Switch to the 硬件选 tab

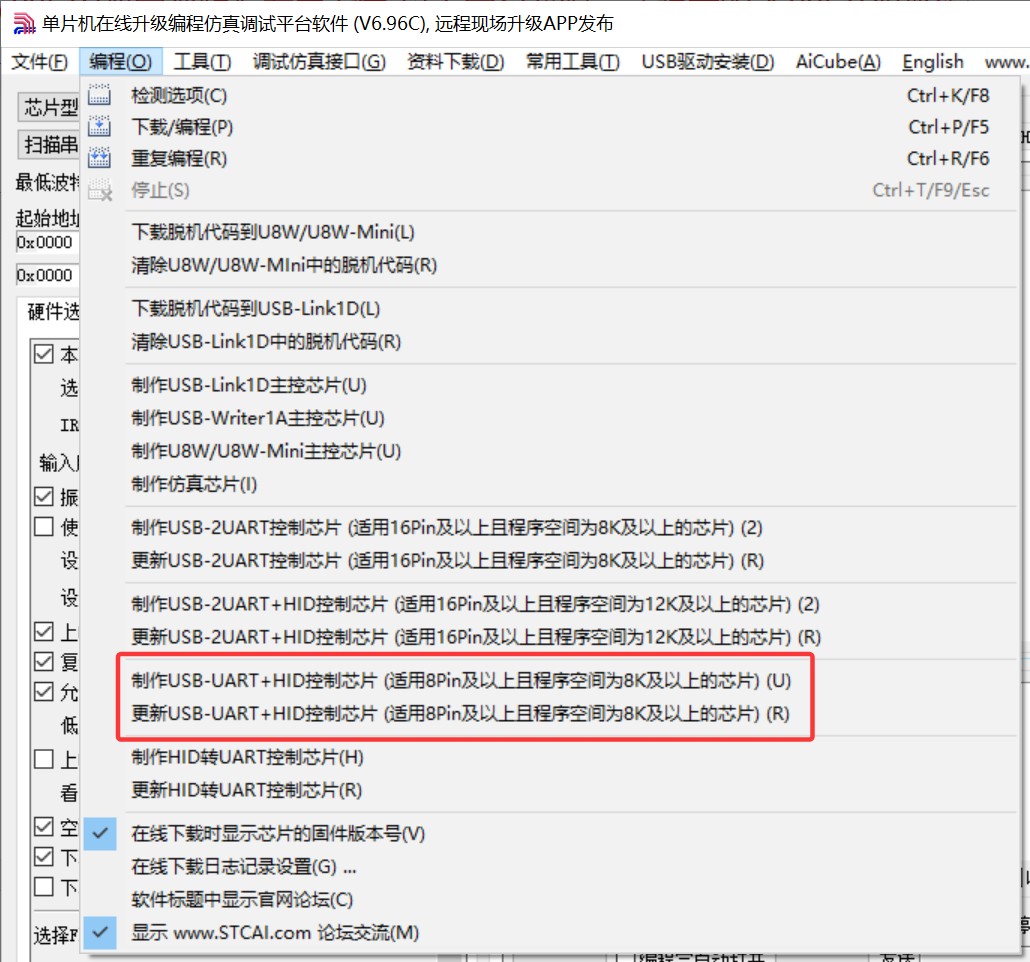click(x=51, y=311)
